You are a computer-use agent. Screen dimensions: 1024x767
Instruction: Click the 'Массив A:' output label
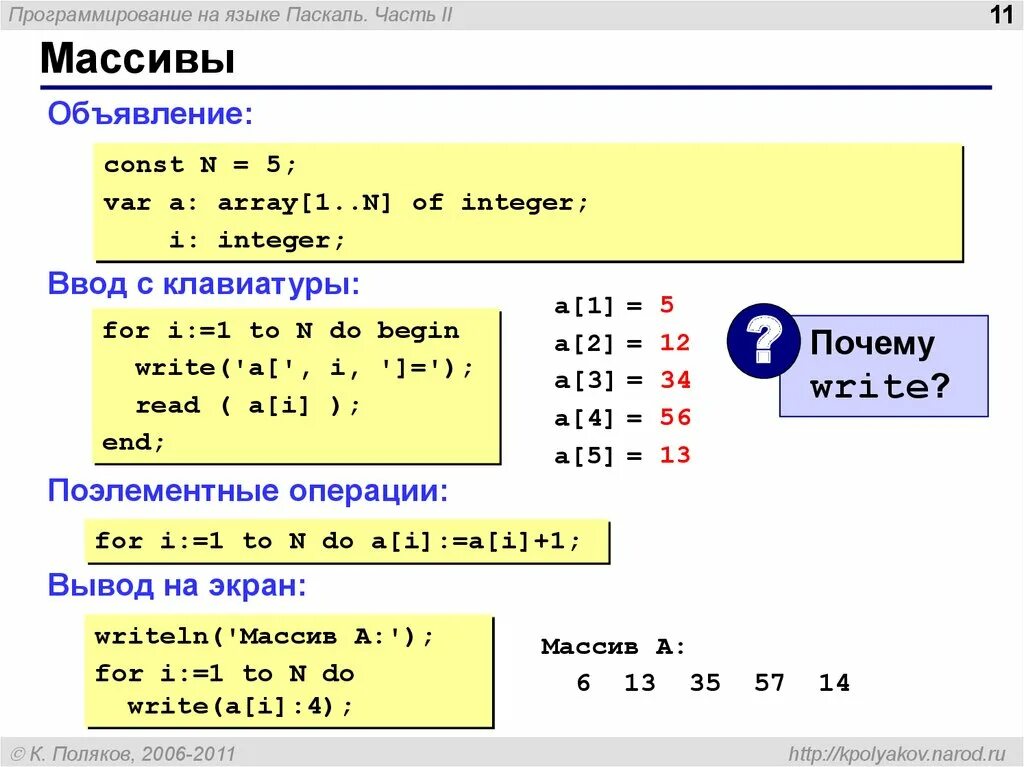[613, 647]
